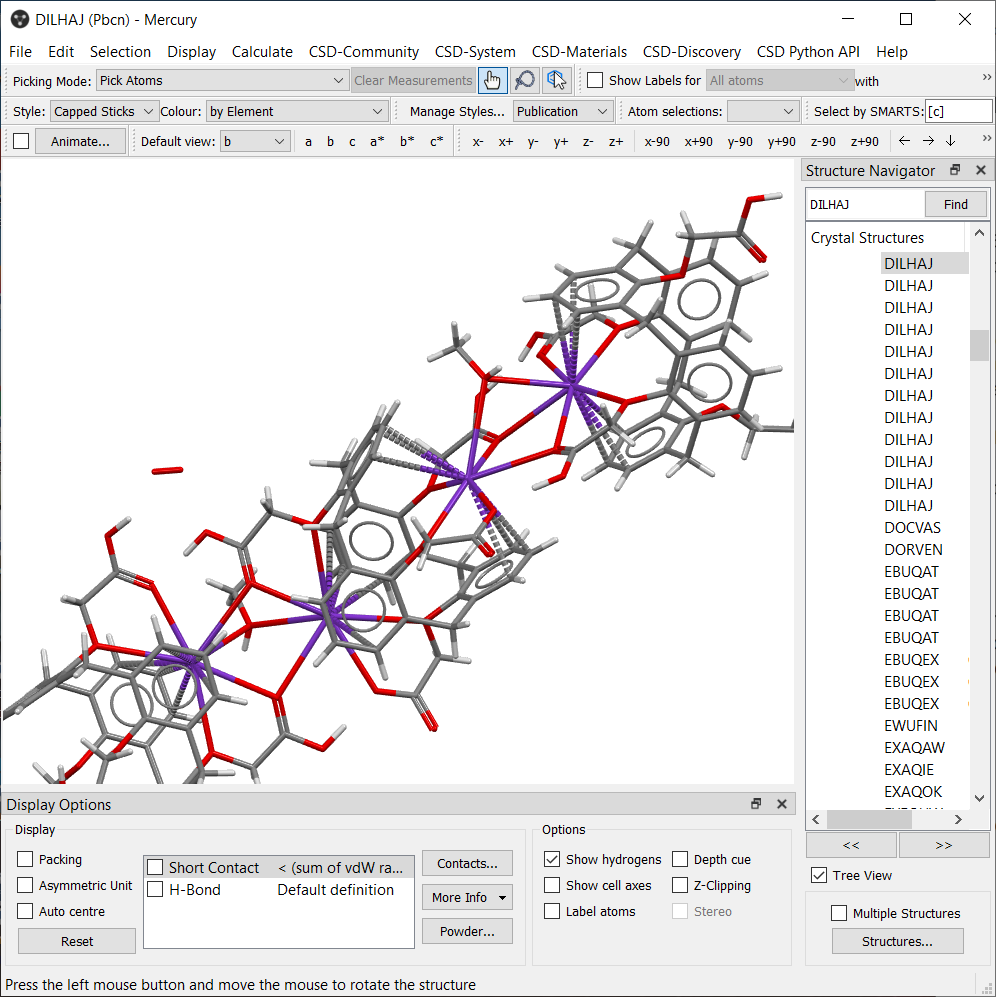
Task: Rotate view using the x+90 button
Action: coord(698,141)
